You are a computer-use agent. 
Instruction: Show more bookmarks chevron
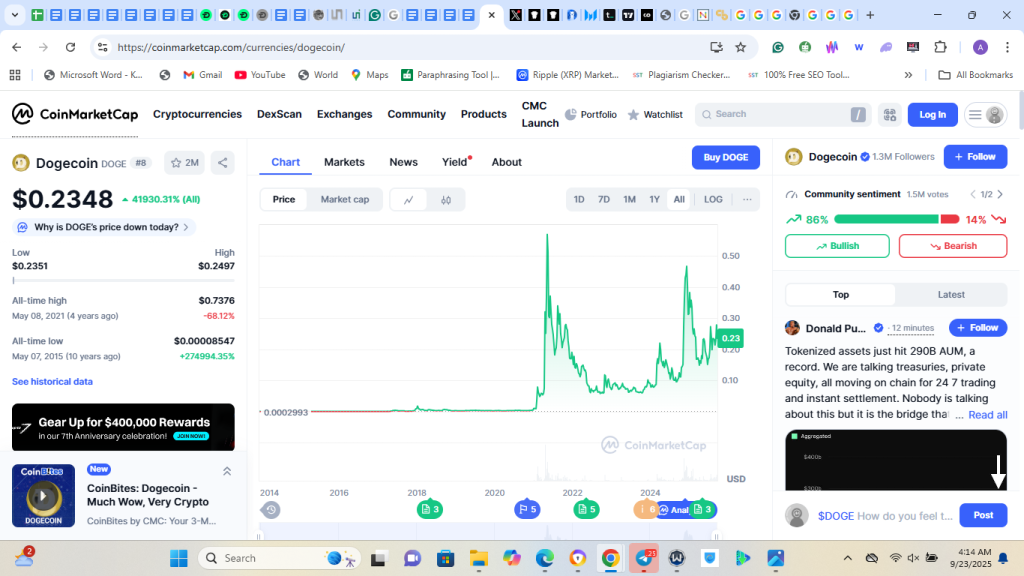point(908,75)
